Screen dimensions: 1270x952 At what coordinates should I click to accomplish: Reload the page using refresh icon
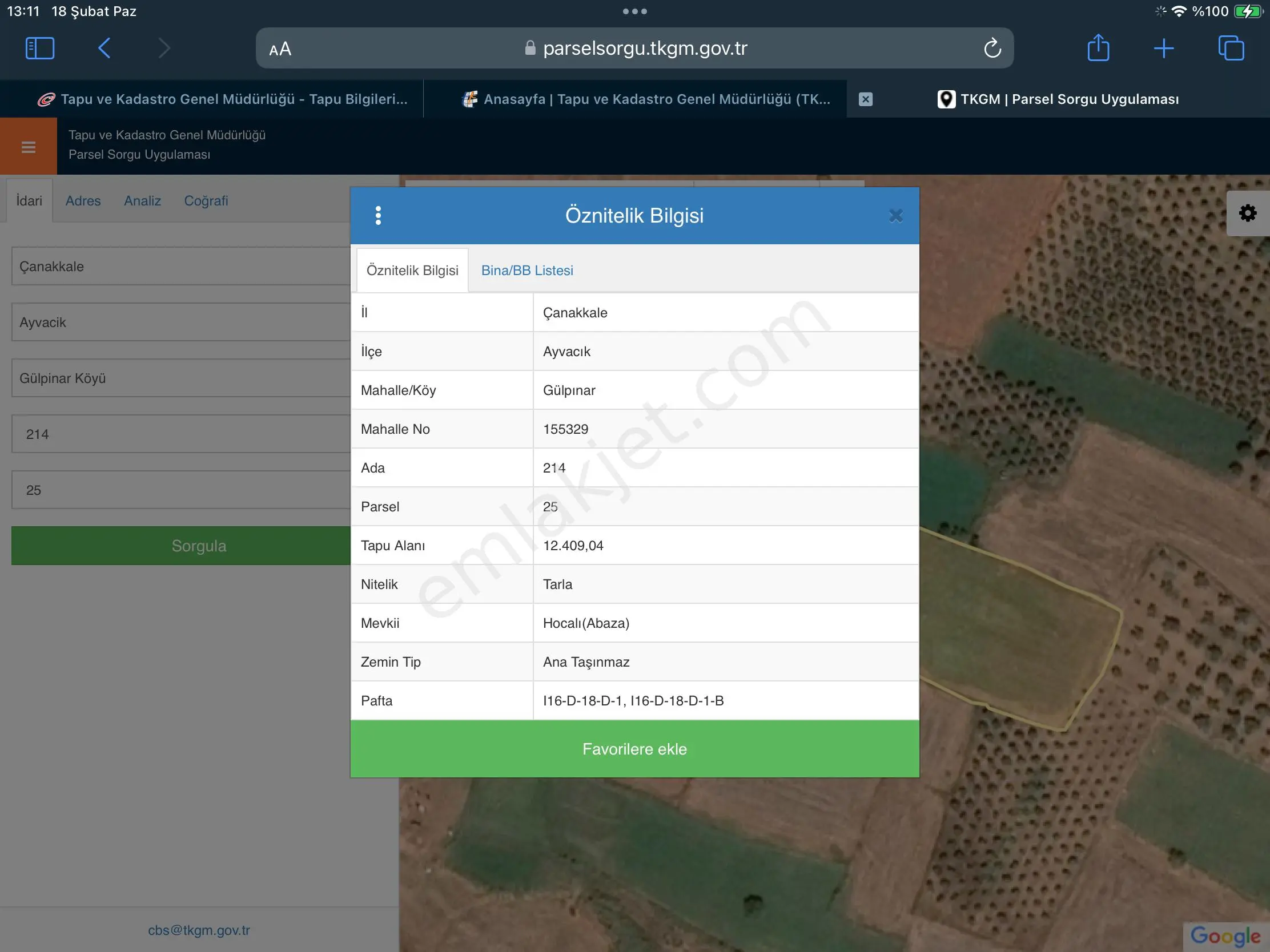[x=992, y=48]
